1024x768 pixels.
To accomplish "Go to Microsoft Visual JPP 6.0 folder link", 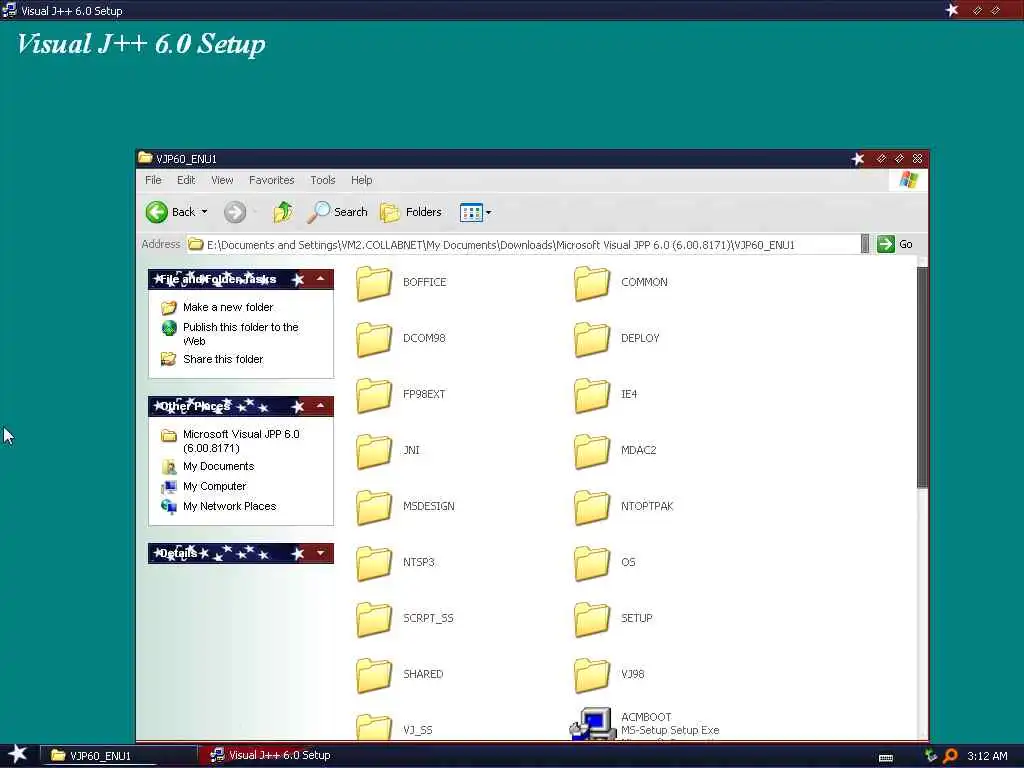I will (x=241, y=441).
